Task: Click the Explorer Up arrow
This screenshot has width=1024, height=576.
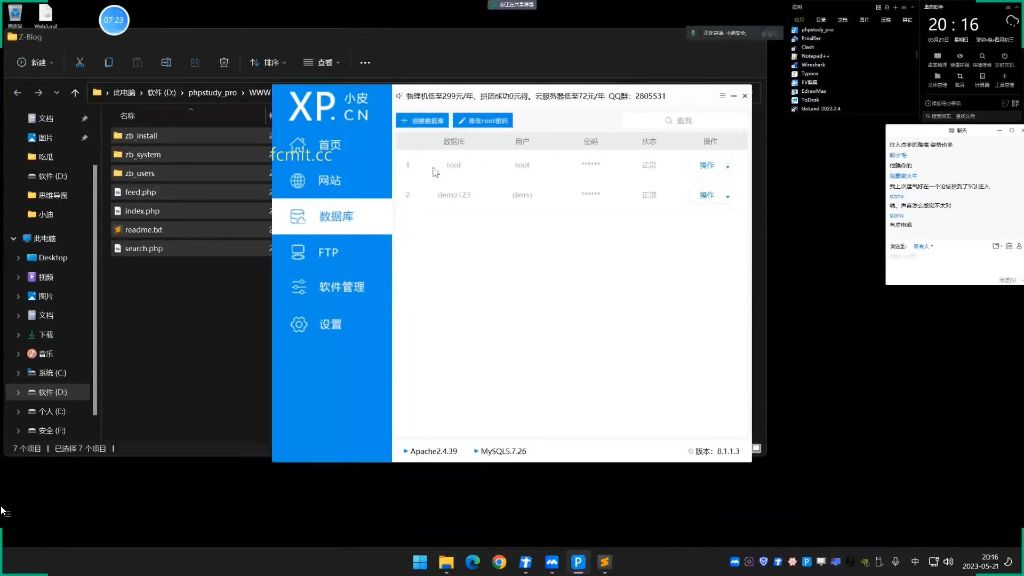Action: click(x=75, y=93)
